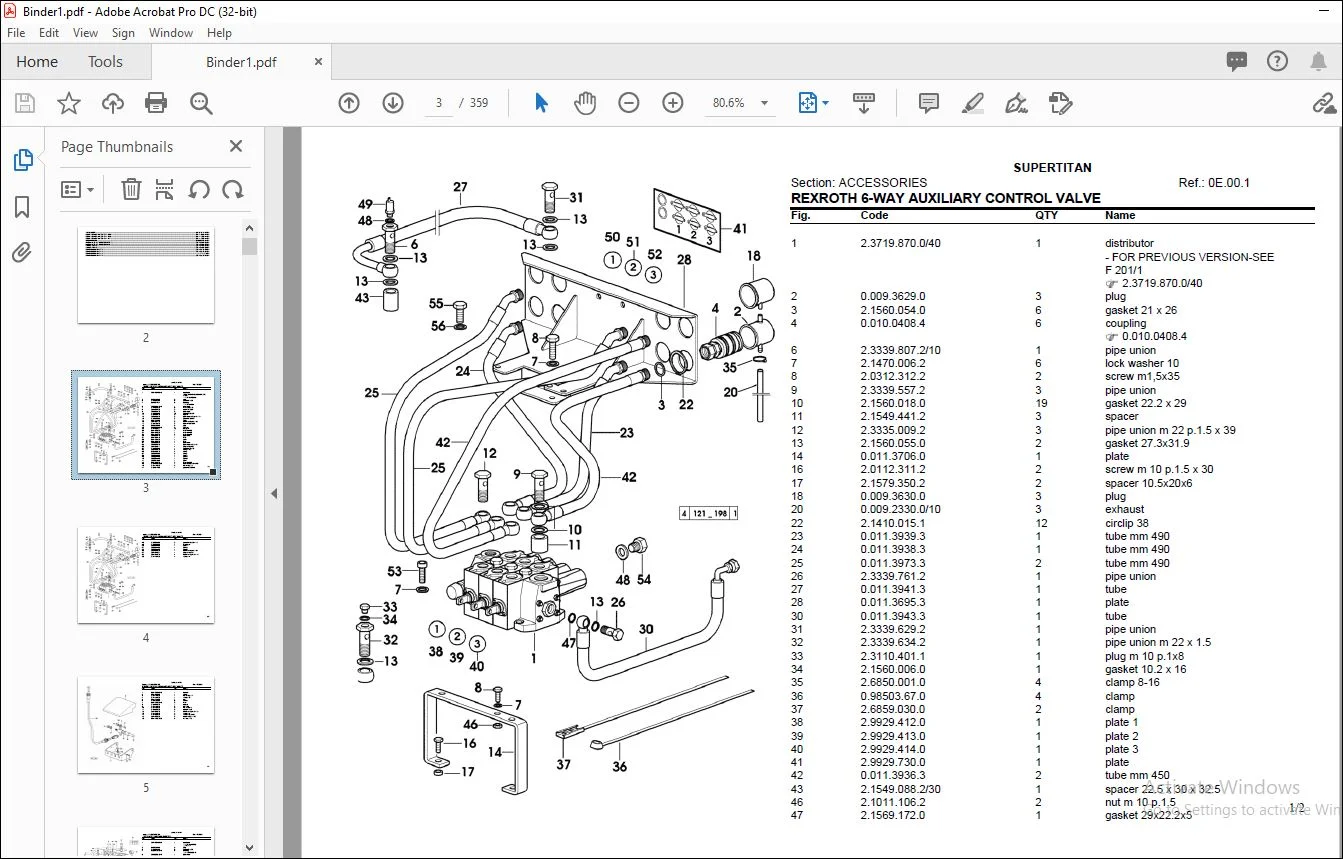This screenshot has height=859, width=1343.
Task: Click the current page number field
Action: (439, 103)
